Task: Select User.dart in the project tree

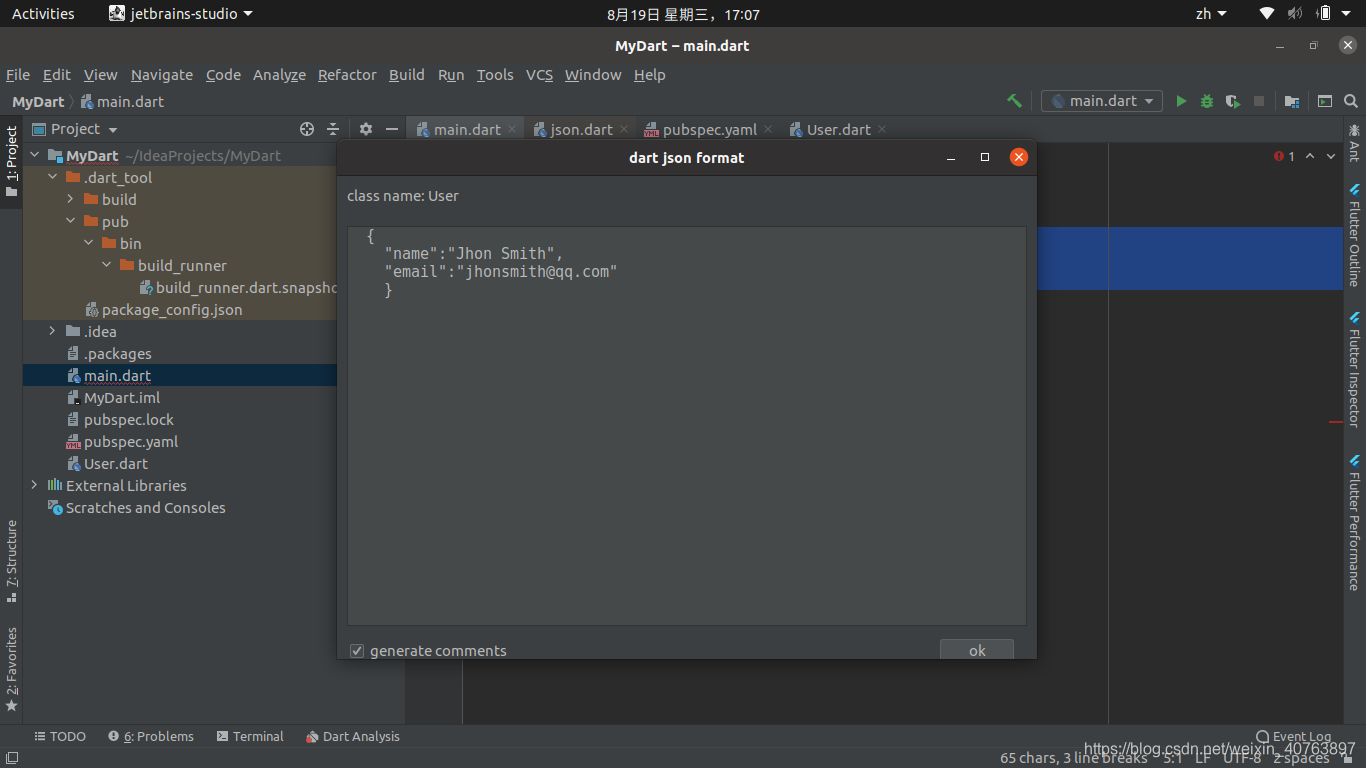Action: [x=115, y=464]
